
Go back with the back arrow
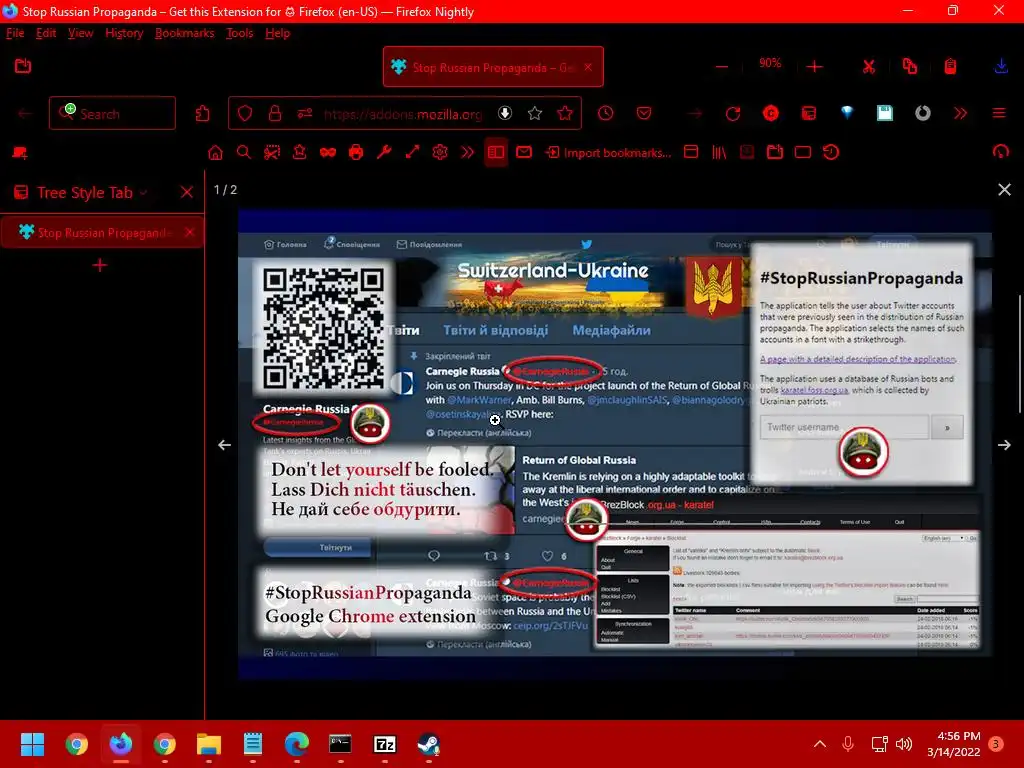click(25, 114)
